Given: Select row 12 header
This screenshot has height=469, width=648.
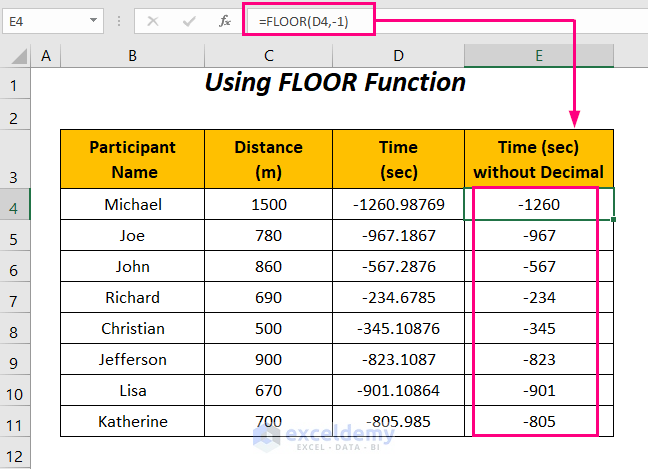Looking at the screenshot, I should 14,453.
